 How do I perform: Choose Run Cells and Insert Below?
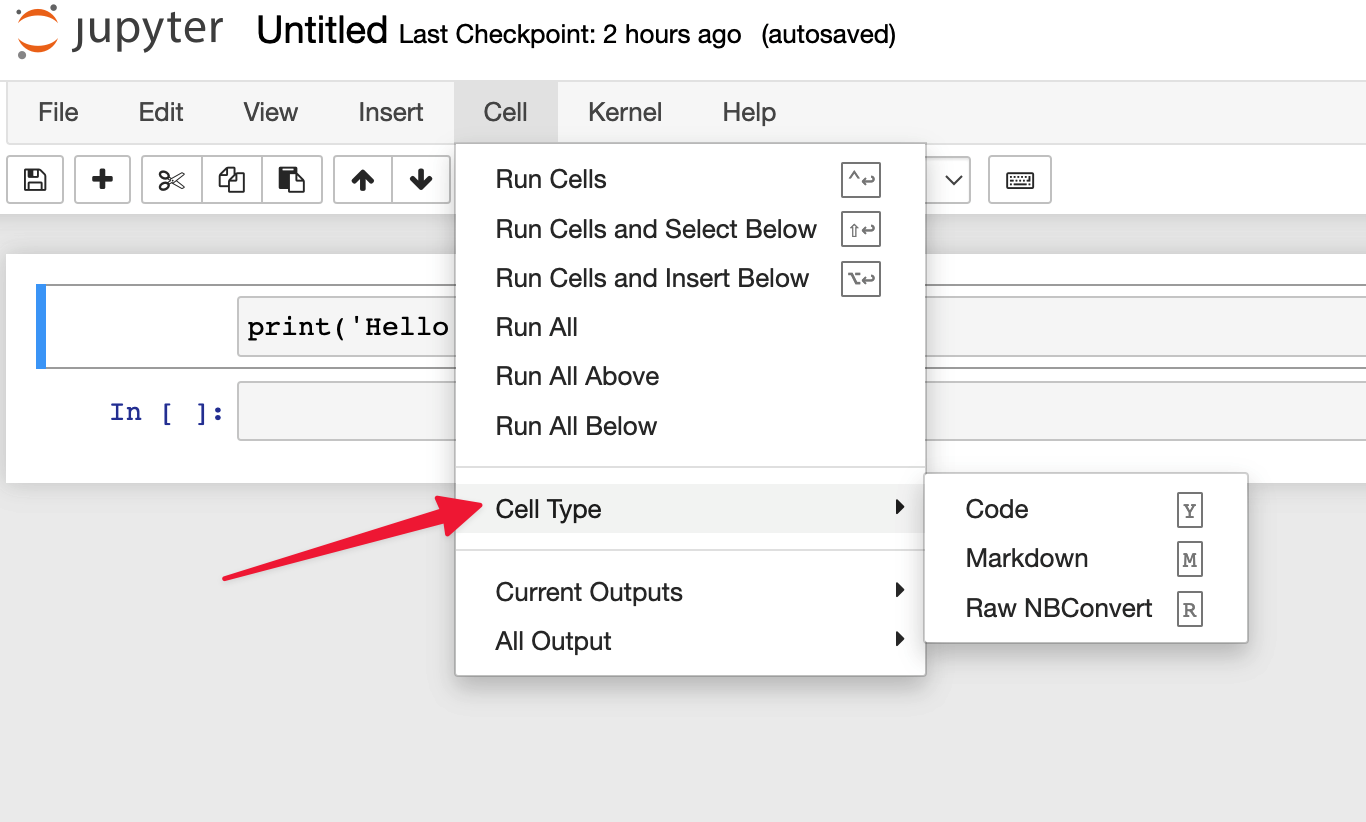click(x=690, y=278)
